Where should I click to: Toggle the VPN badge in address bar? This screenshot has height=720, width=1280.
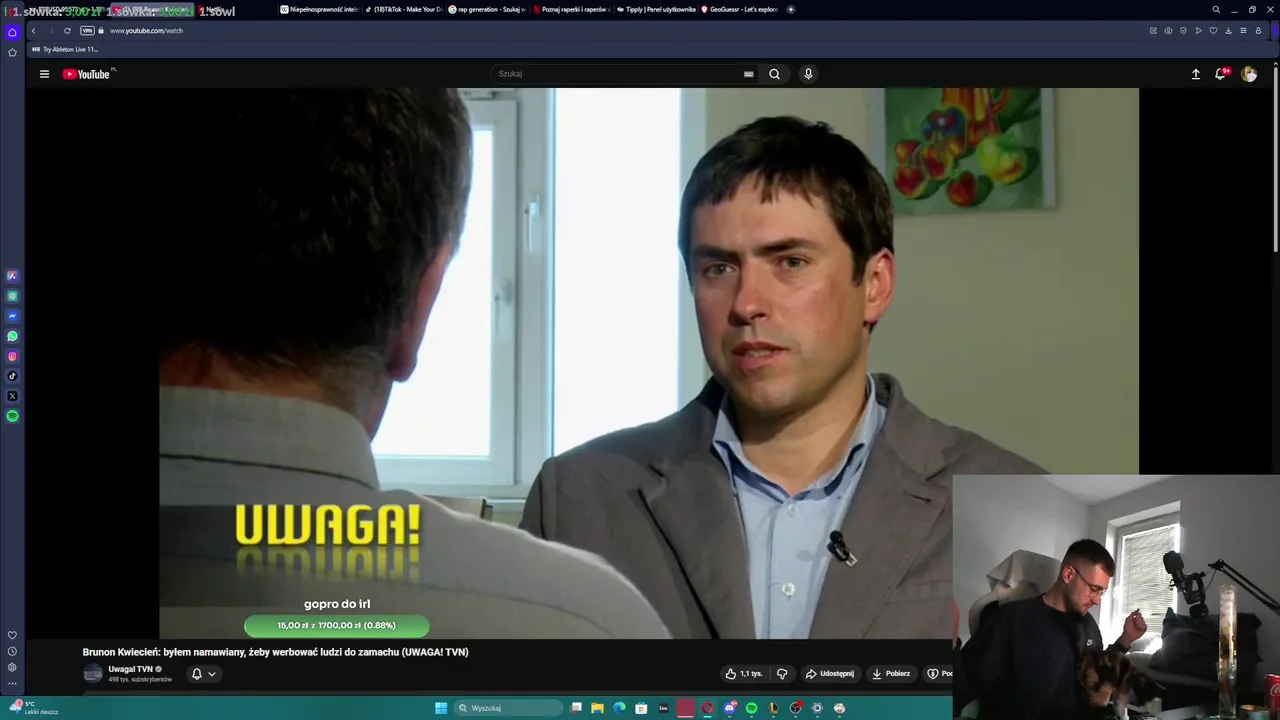pyautogui.click(x=87, y=31)
